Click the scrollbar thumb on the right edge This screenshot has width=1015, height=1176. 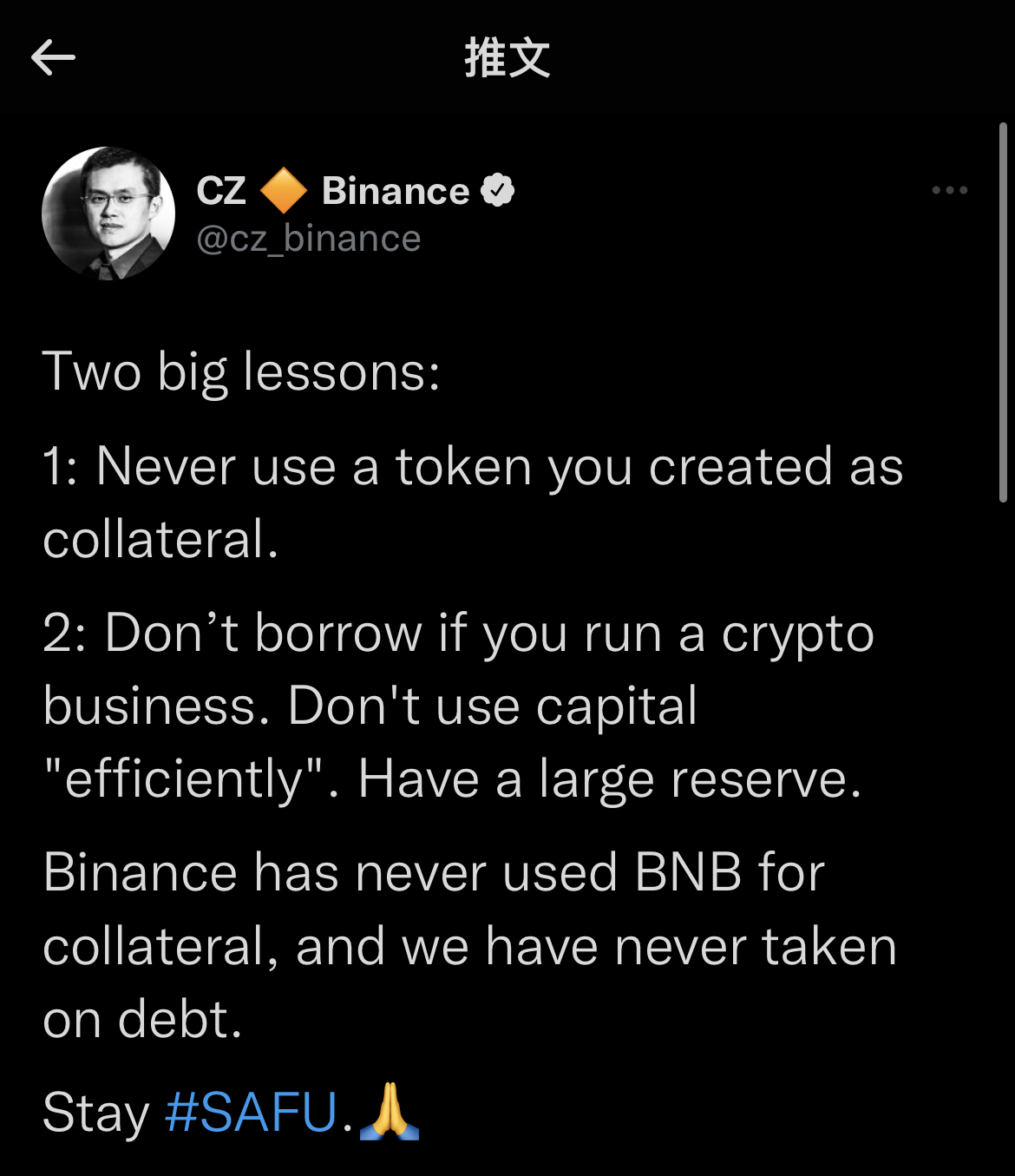point(1003,312)
